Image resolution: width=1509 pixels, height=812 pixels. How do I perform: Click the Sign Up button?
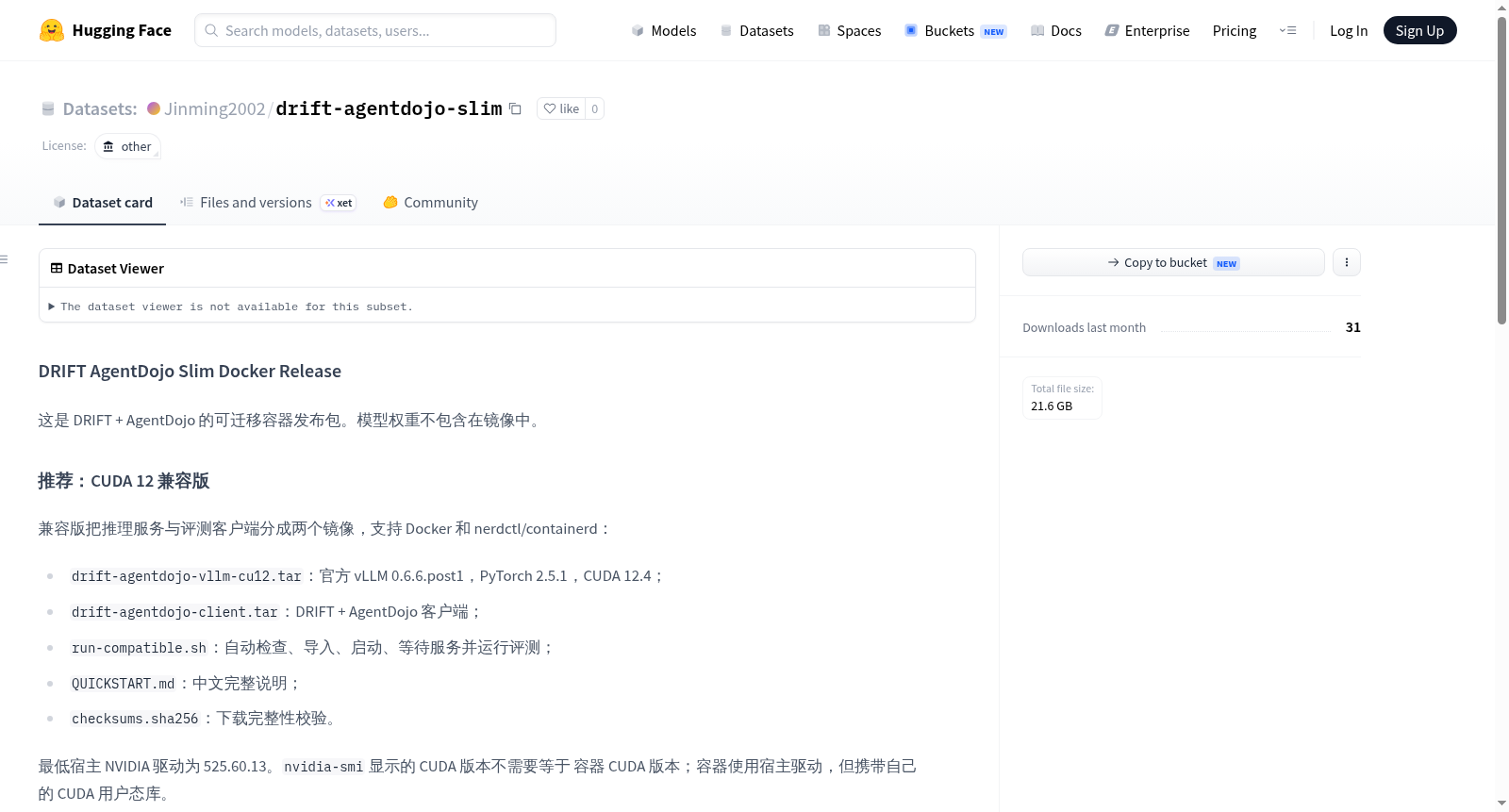tap(1419, 30)
